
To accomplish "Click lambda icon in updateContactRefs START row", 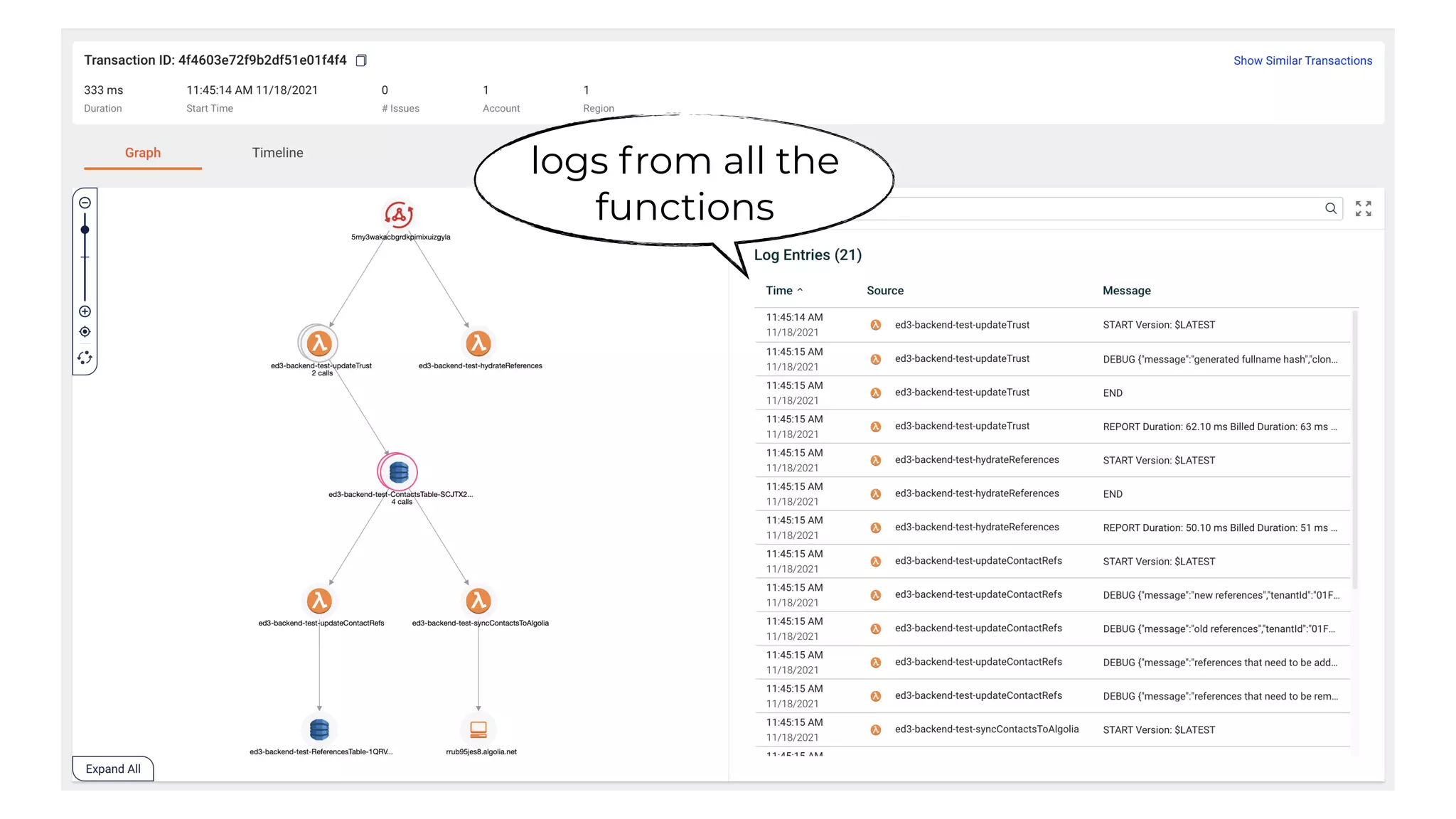I will [876, 561].
